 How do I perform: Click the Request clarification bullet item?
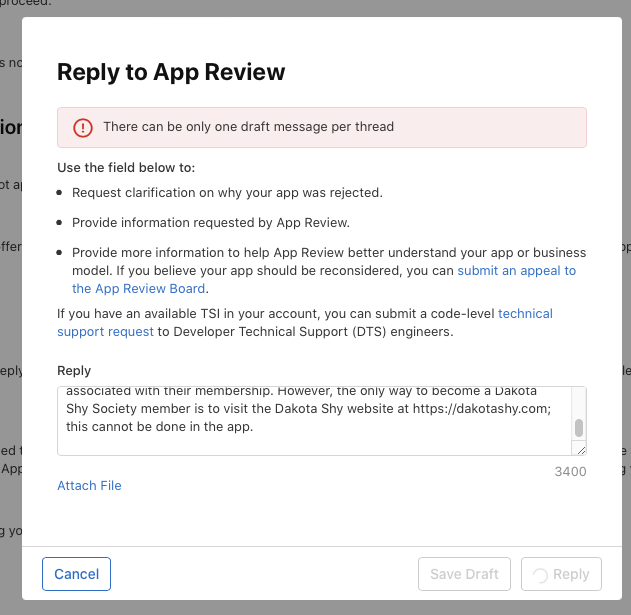click(x=227, y=193)
